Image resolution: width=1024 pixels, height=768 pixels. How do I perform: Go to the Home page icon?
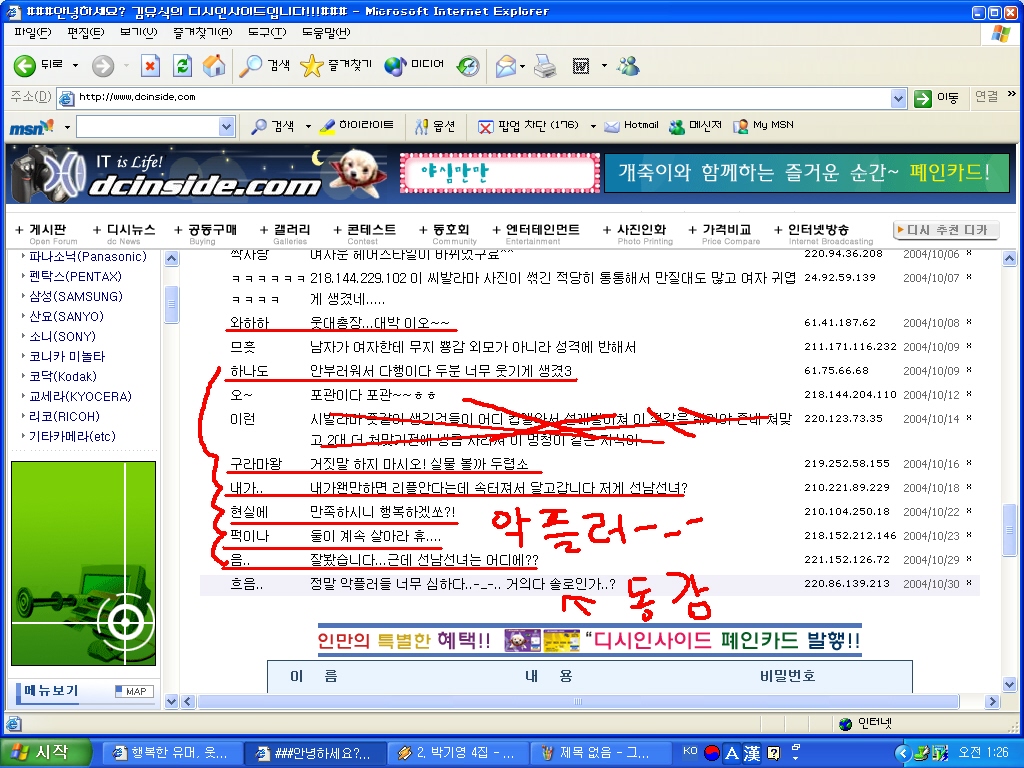coord(214,65)
